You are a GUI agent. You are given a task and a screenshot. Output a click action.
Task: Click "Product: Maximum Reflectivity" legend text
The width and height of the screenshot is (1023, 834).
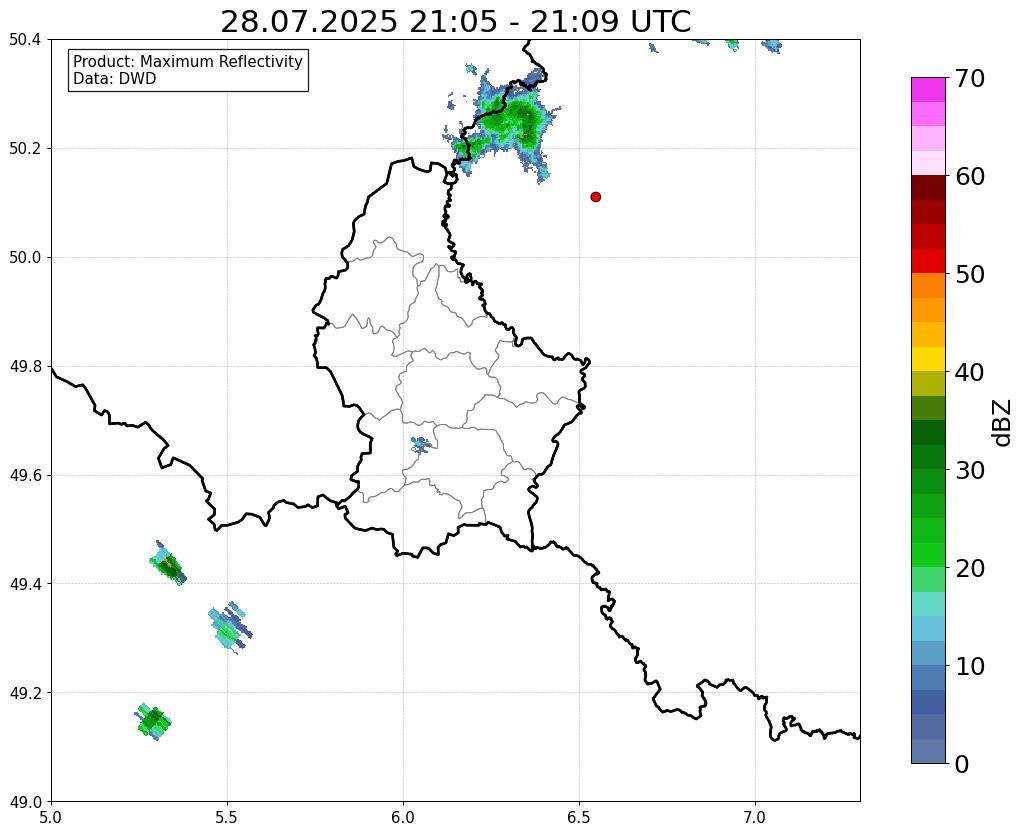tap(188, 61)
